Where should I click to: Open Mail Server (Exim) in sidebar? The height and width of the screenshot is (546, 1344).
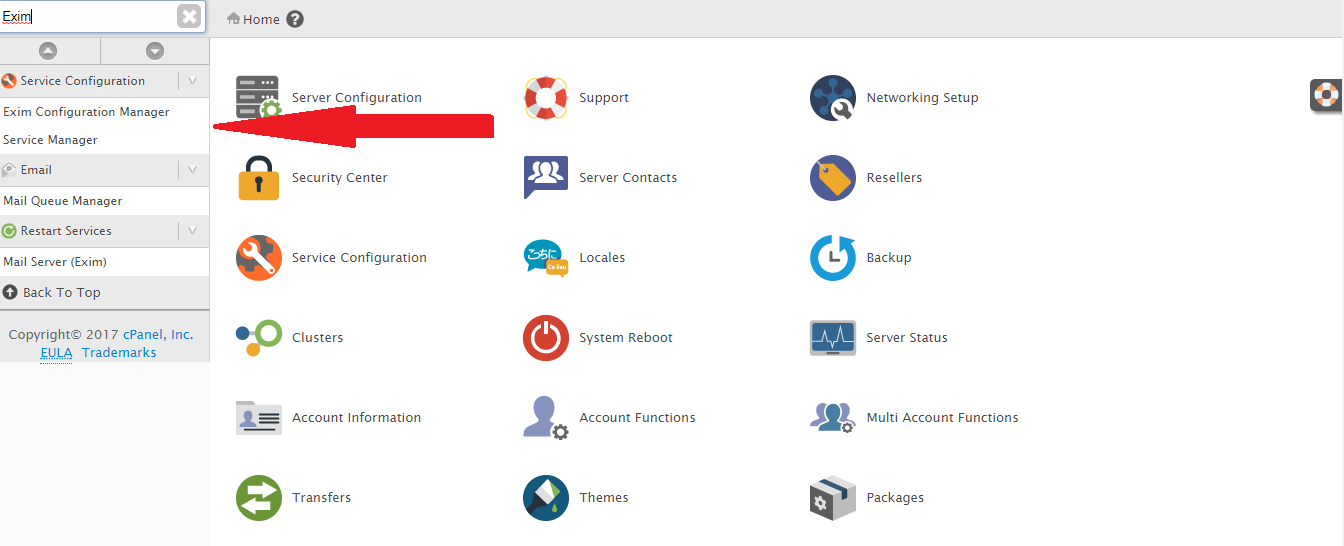click(55, 262)
